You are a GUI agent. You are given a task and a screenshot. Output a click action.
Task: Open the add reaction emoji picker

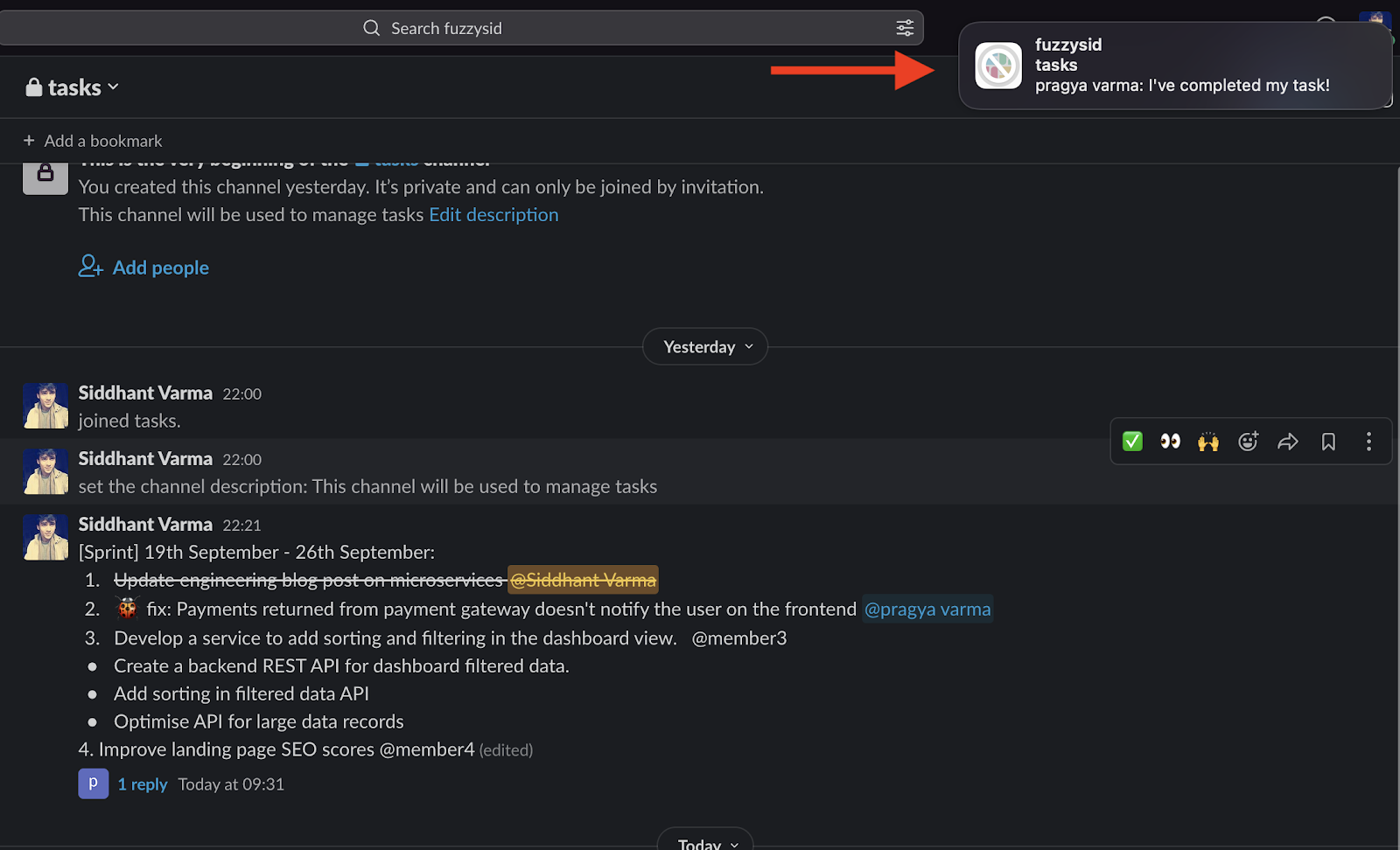click(x=1248, y=442)
